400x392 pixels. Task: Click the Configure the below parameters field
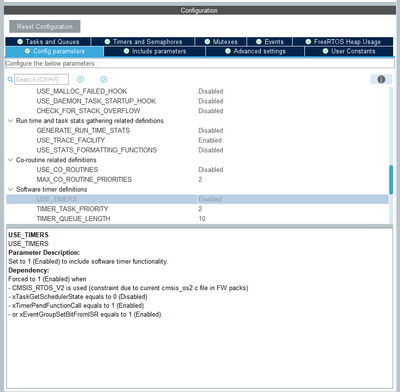(x=200, y=63)
